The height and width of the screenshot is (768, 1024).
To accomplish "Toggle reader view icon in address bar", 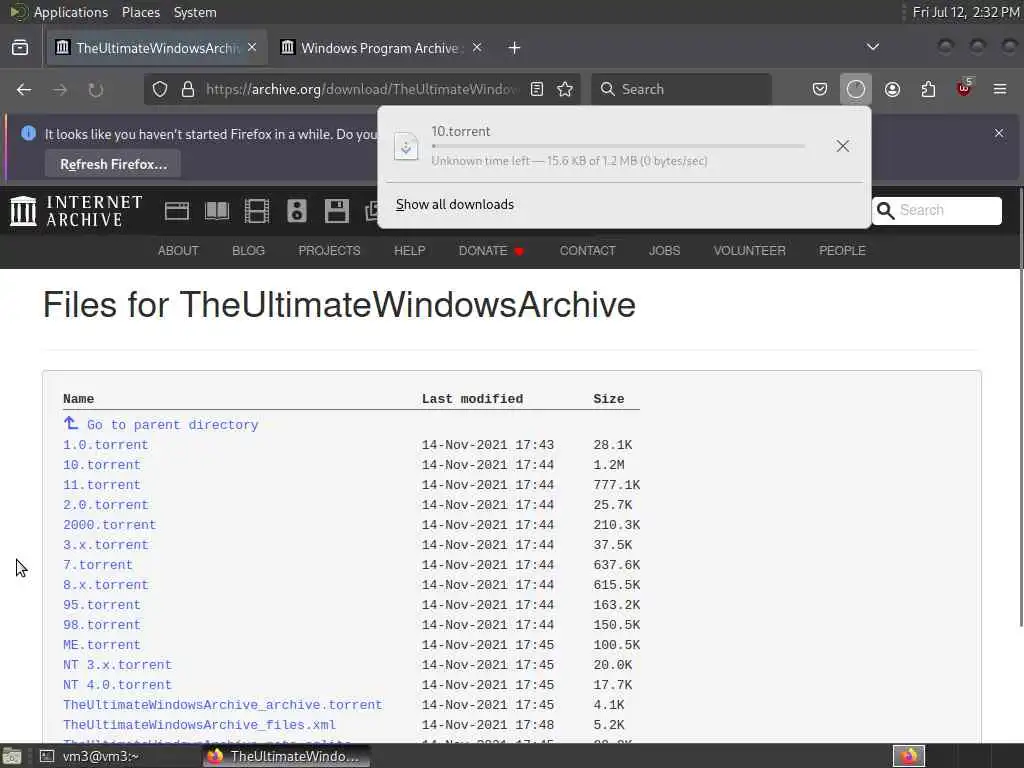I will point(537,89).
